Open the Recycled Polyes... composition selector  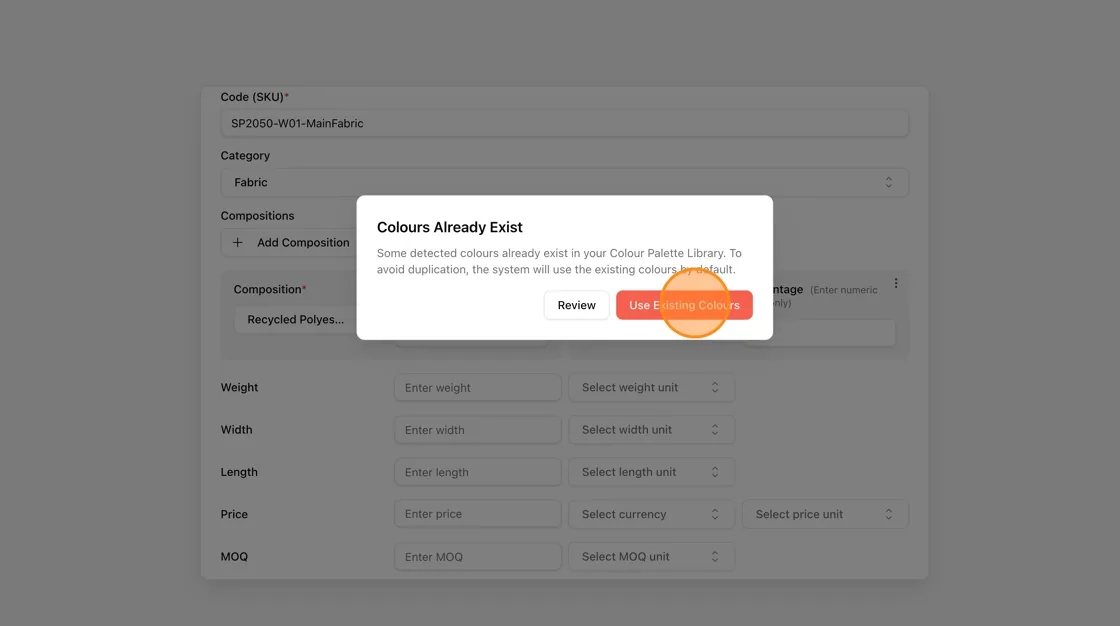click(296, 319)
